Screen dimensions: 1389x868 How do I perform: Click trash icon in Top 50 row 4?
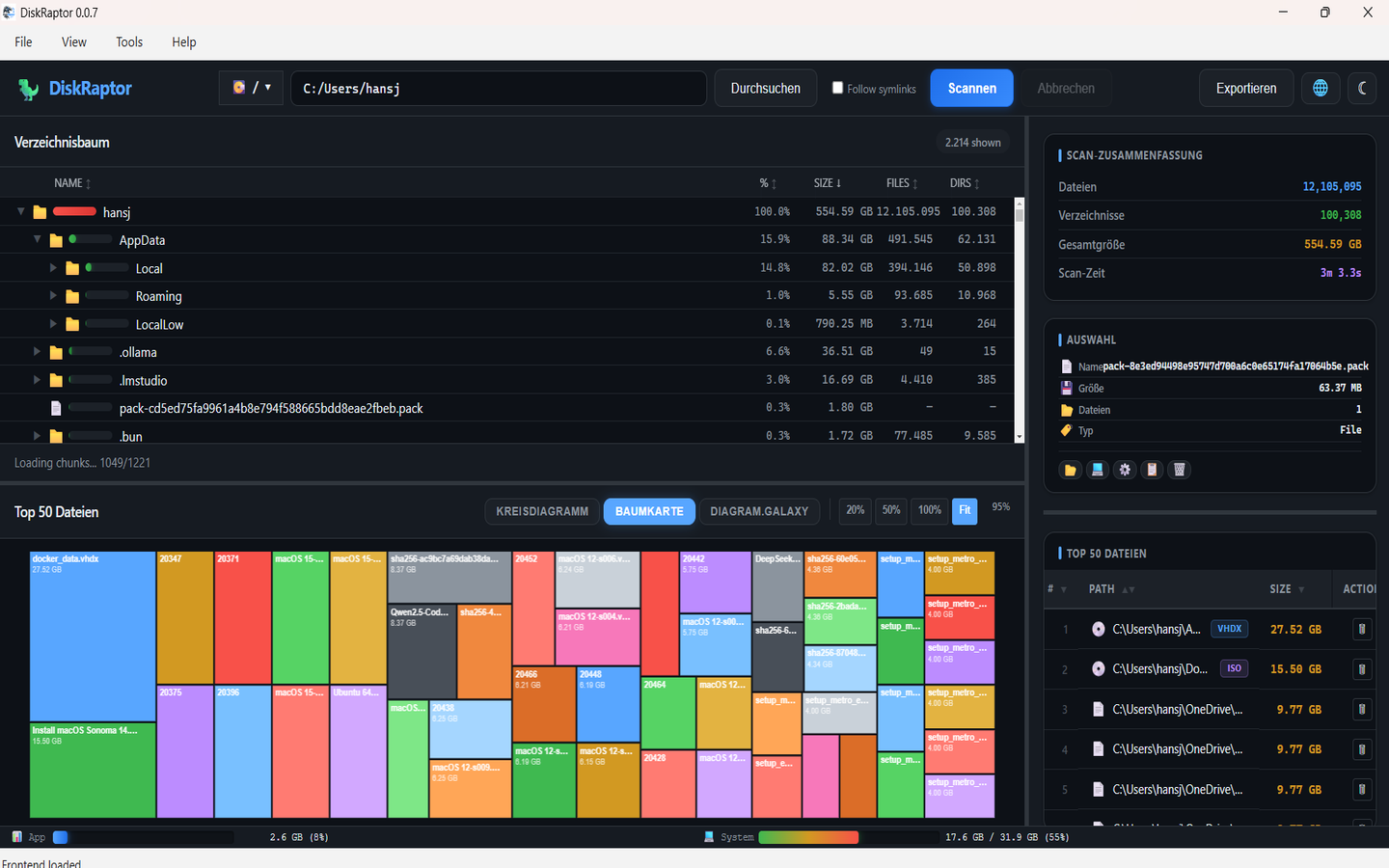tap(1362, 749)
